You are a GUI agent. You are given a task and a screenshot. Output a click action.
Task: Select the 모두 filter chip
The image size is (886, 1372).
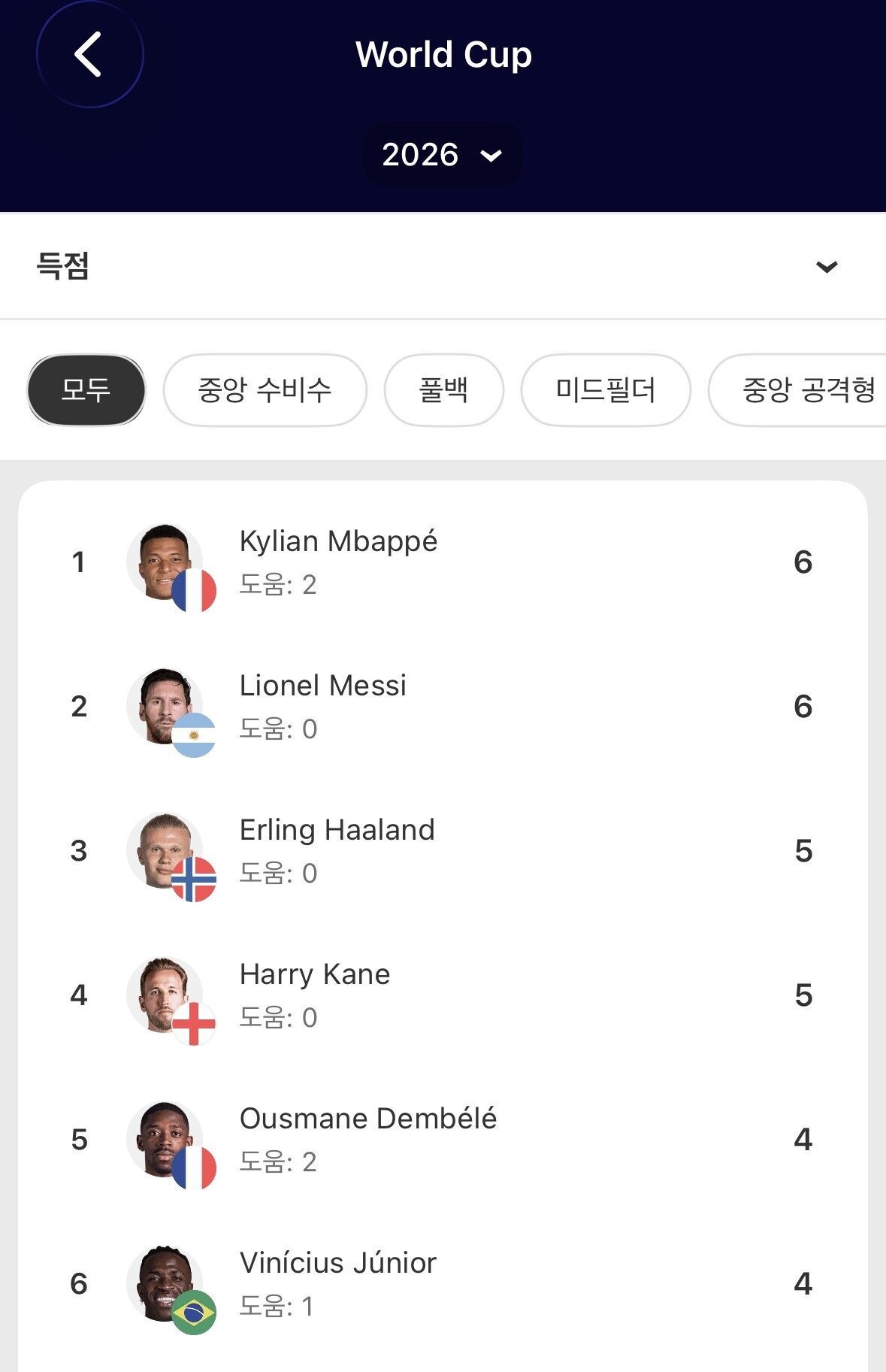[86, 389]
